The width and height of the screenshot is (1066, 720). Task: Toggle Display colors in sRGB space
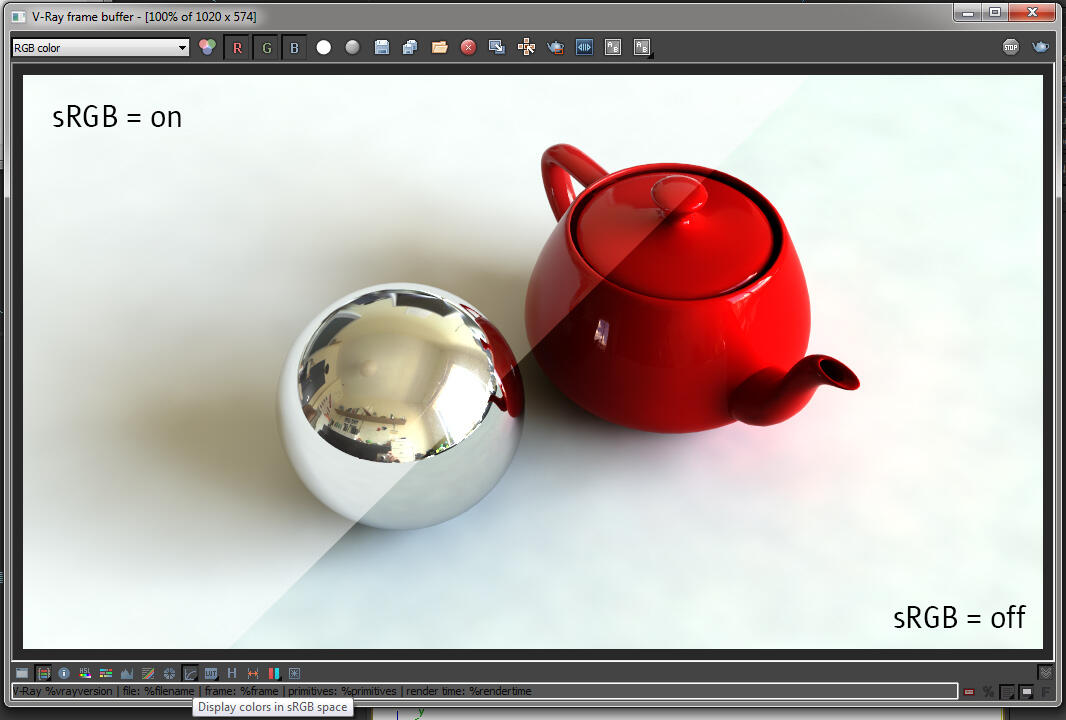click(x=190, y=673)
